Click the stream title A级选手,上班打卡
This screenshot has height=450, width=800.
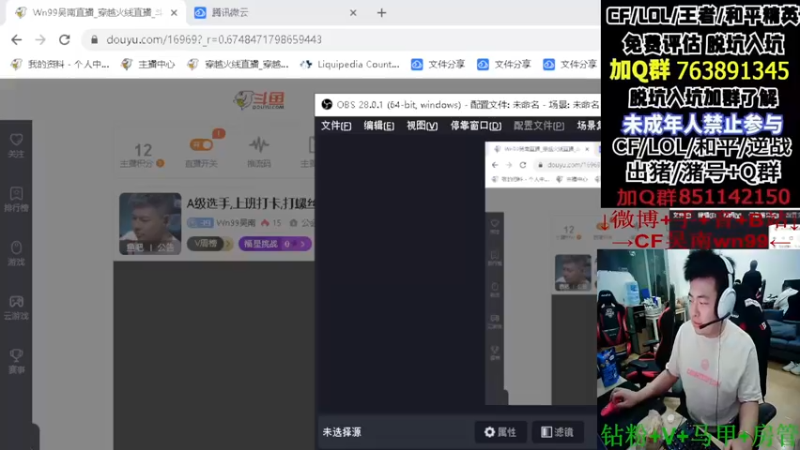(251, 204)
